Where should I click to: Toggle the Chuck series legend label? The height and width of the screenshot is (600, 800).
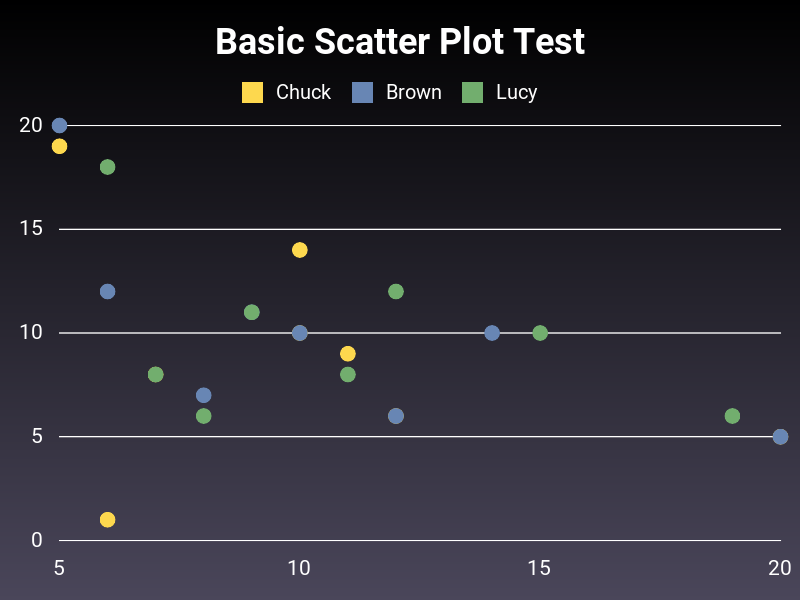pyautogui.click(x=303, y=92)
